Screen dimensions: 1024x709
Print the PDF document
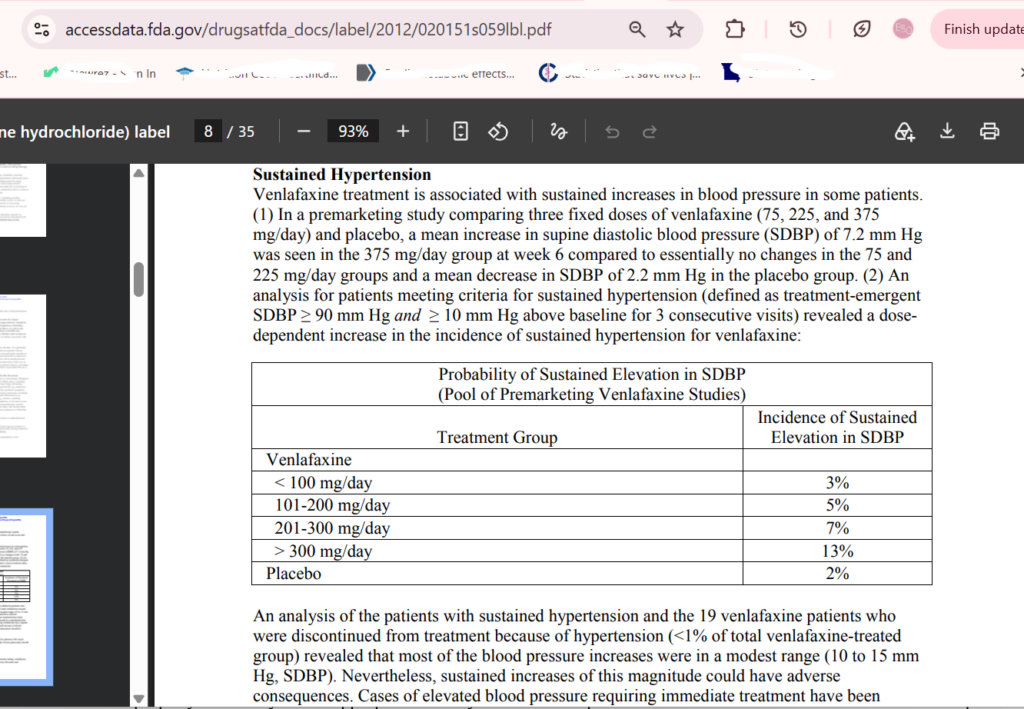point(989,131)
